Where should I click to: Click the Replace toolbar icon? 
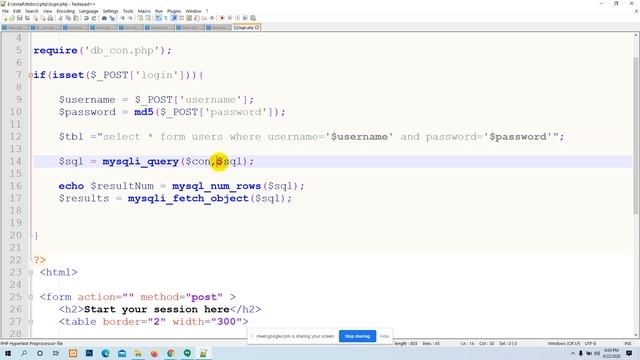point(112,18)
